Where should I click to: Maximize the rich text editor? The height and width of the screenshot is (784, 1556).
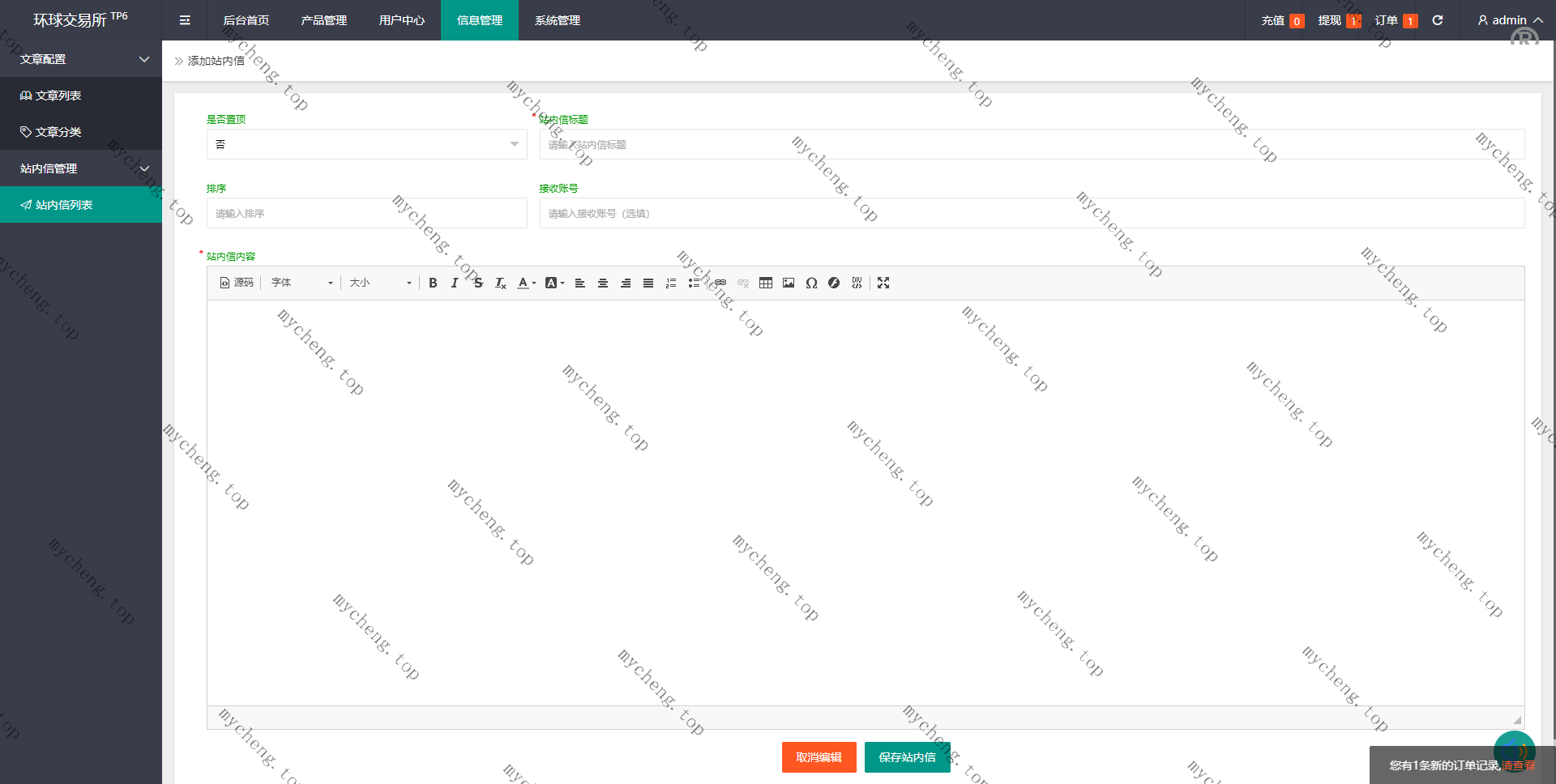tap(883, 283)
